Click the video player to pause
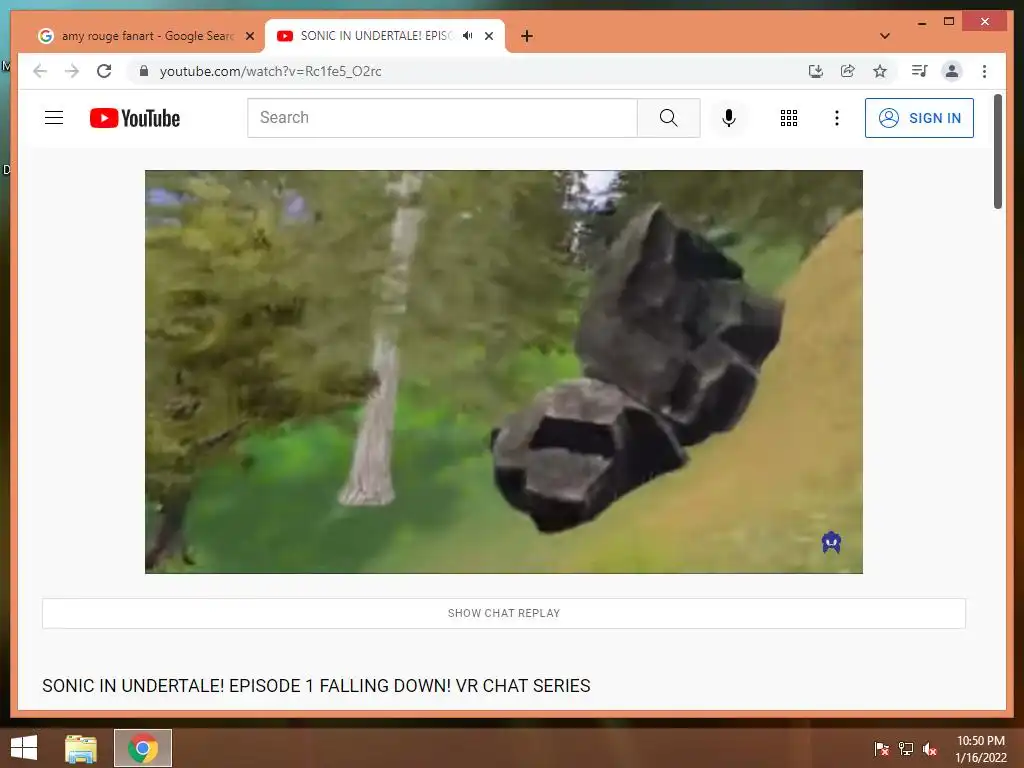This screenshot has width=1024, height=768. click(x=504, y=372)
